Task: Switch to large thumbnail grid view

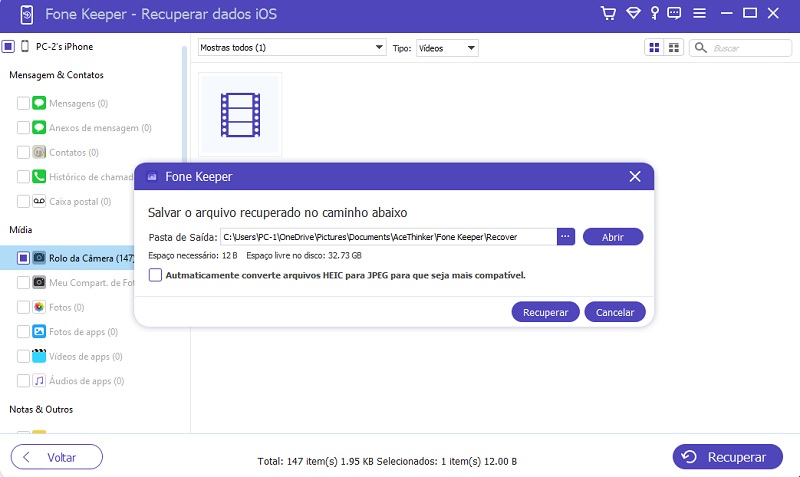Action: click(654, 48)
